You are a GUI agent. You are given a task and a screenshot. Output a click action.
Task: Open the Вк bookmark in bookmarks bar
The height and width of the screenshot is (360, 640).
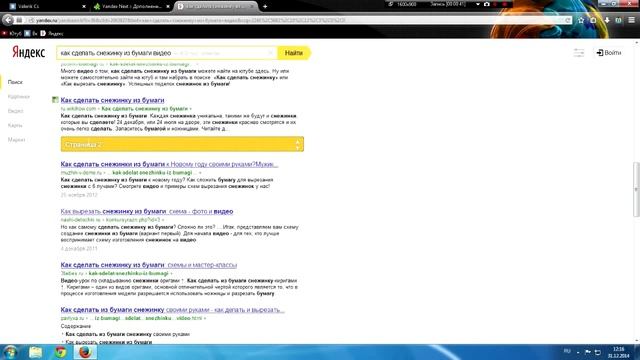tap(31, 33)
